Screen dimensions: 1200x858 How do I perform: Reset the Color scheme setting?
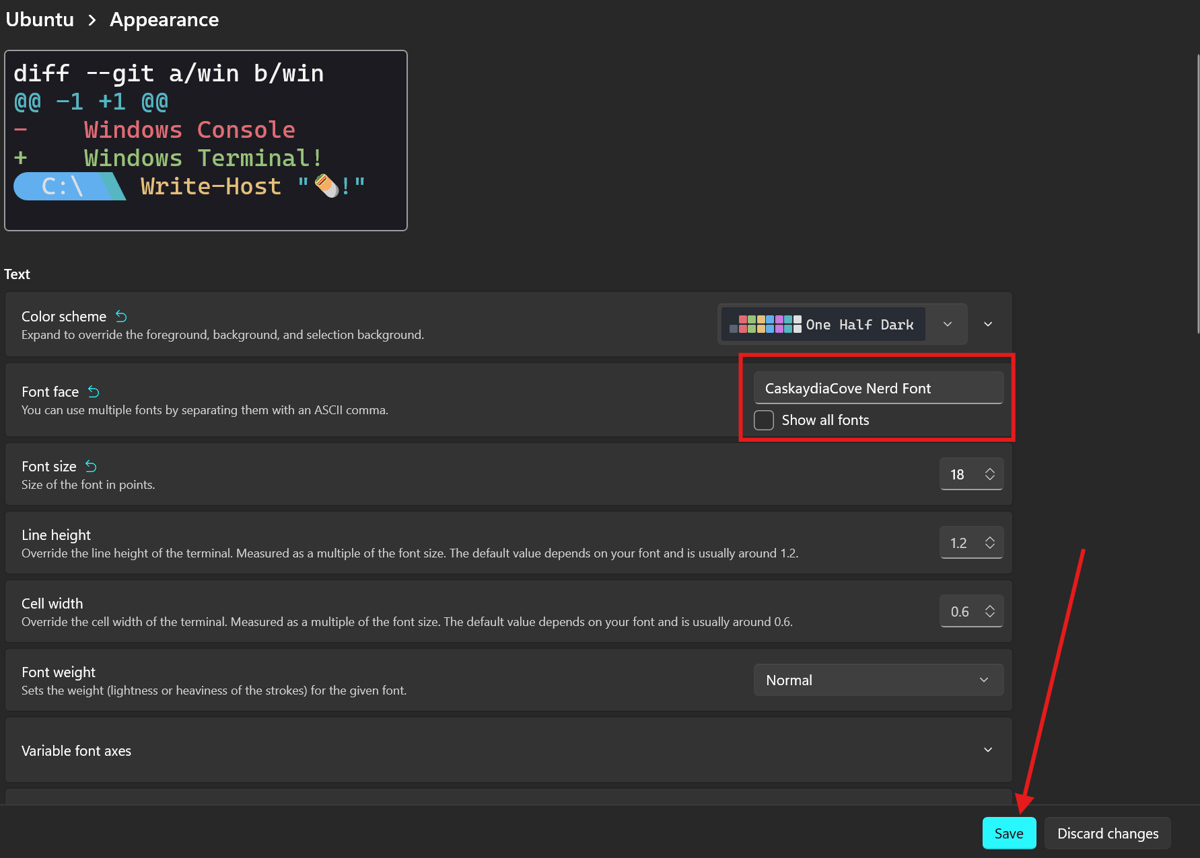point(121,316)
